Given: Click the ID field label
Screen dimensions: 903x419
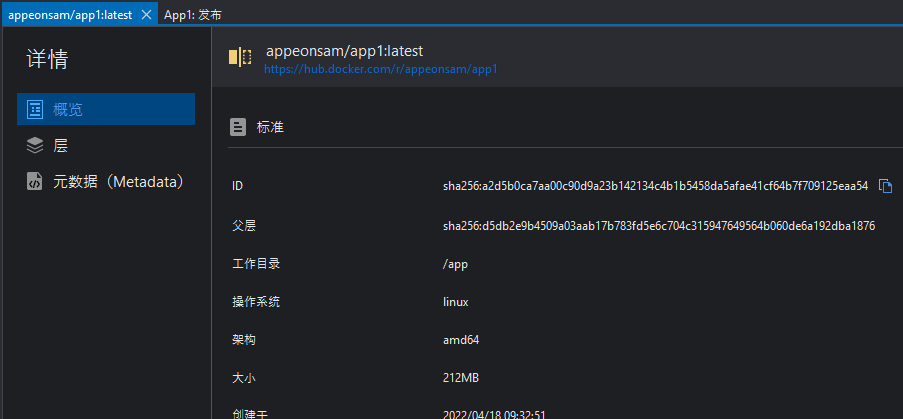Looking at the screenshot, I should click(x=237, y=186).
